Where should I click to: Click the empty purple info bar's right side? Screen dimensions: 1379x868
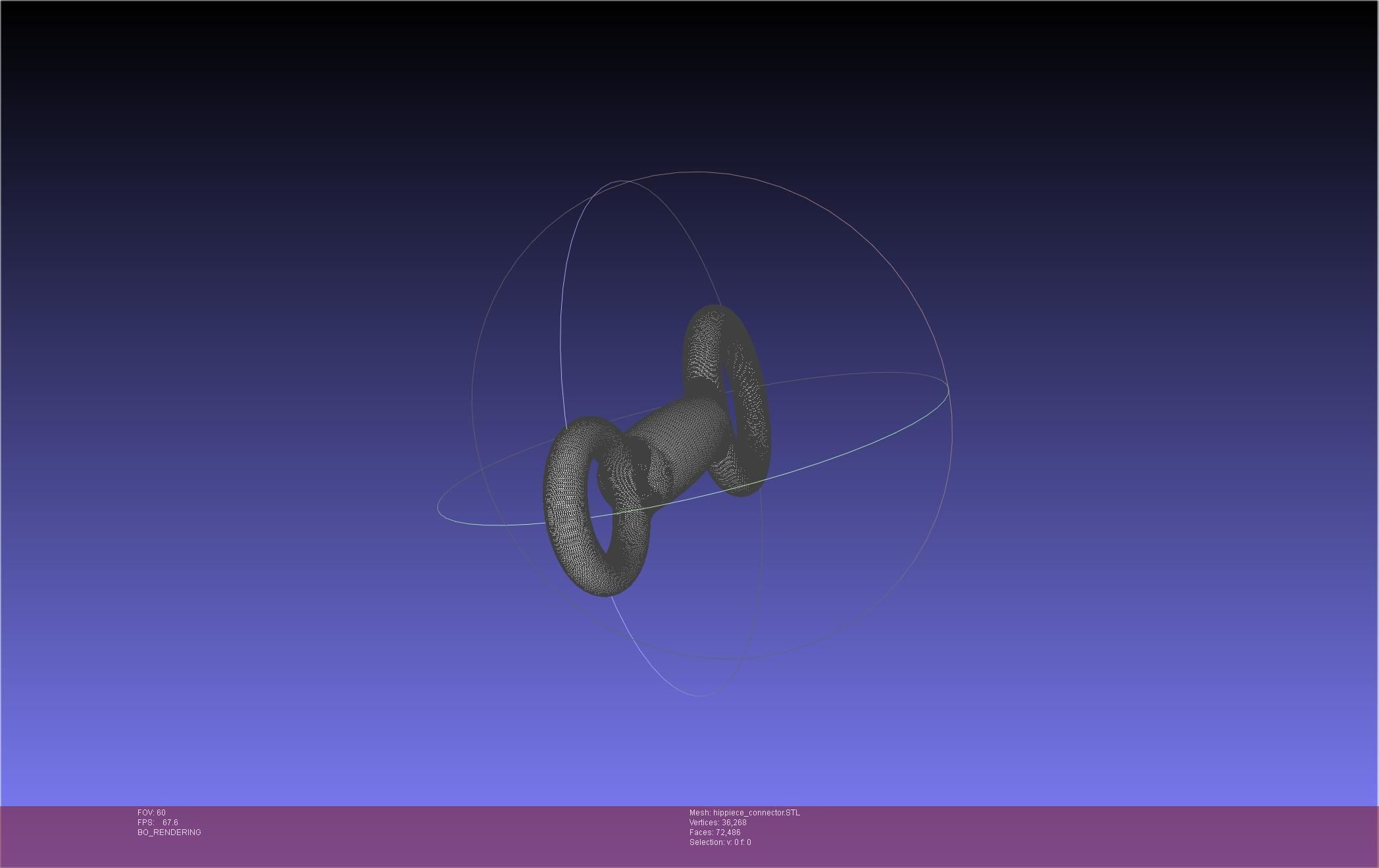coord(1151,835)
